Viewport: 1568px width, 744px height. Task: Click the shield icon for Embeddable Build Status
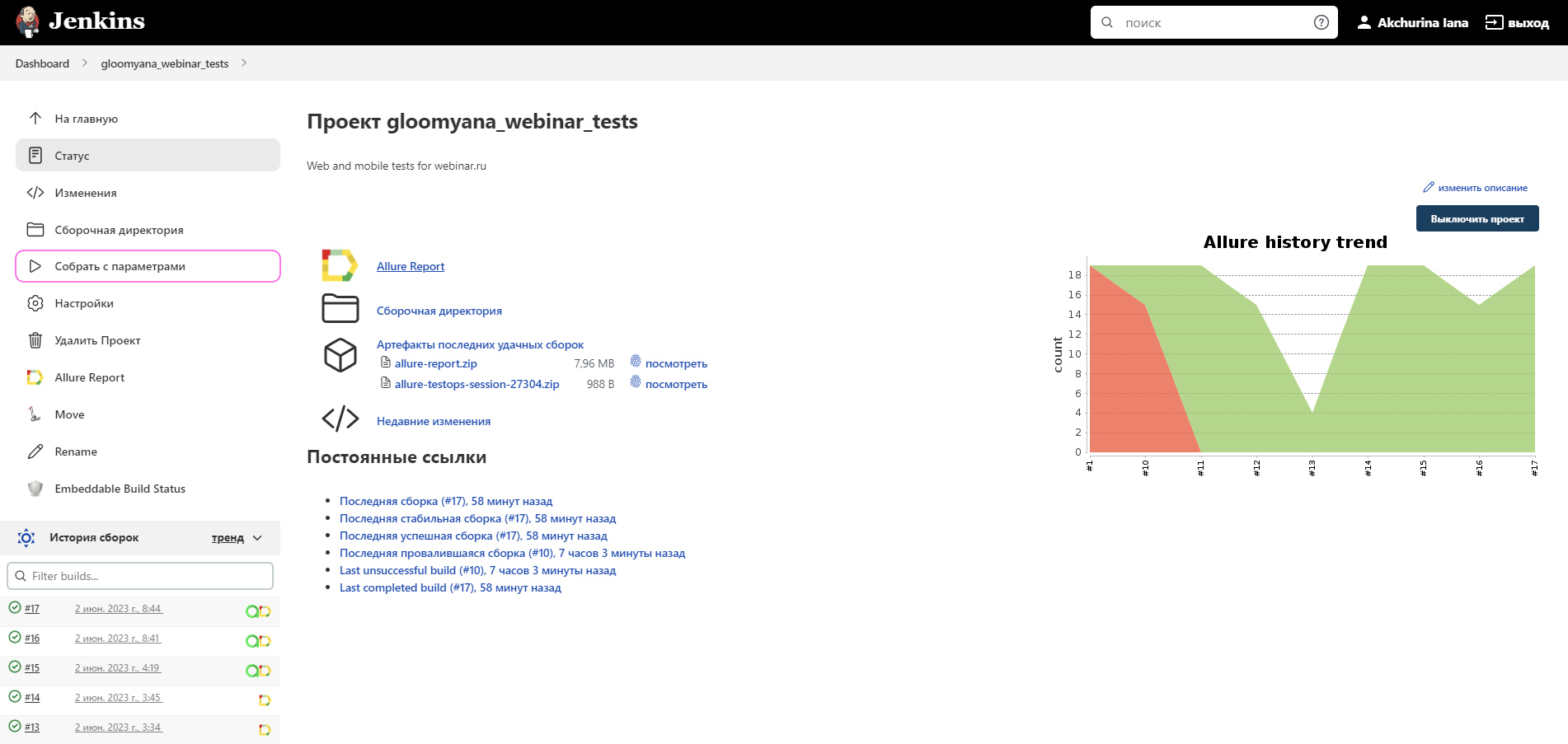[x=35, y=489]
